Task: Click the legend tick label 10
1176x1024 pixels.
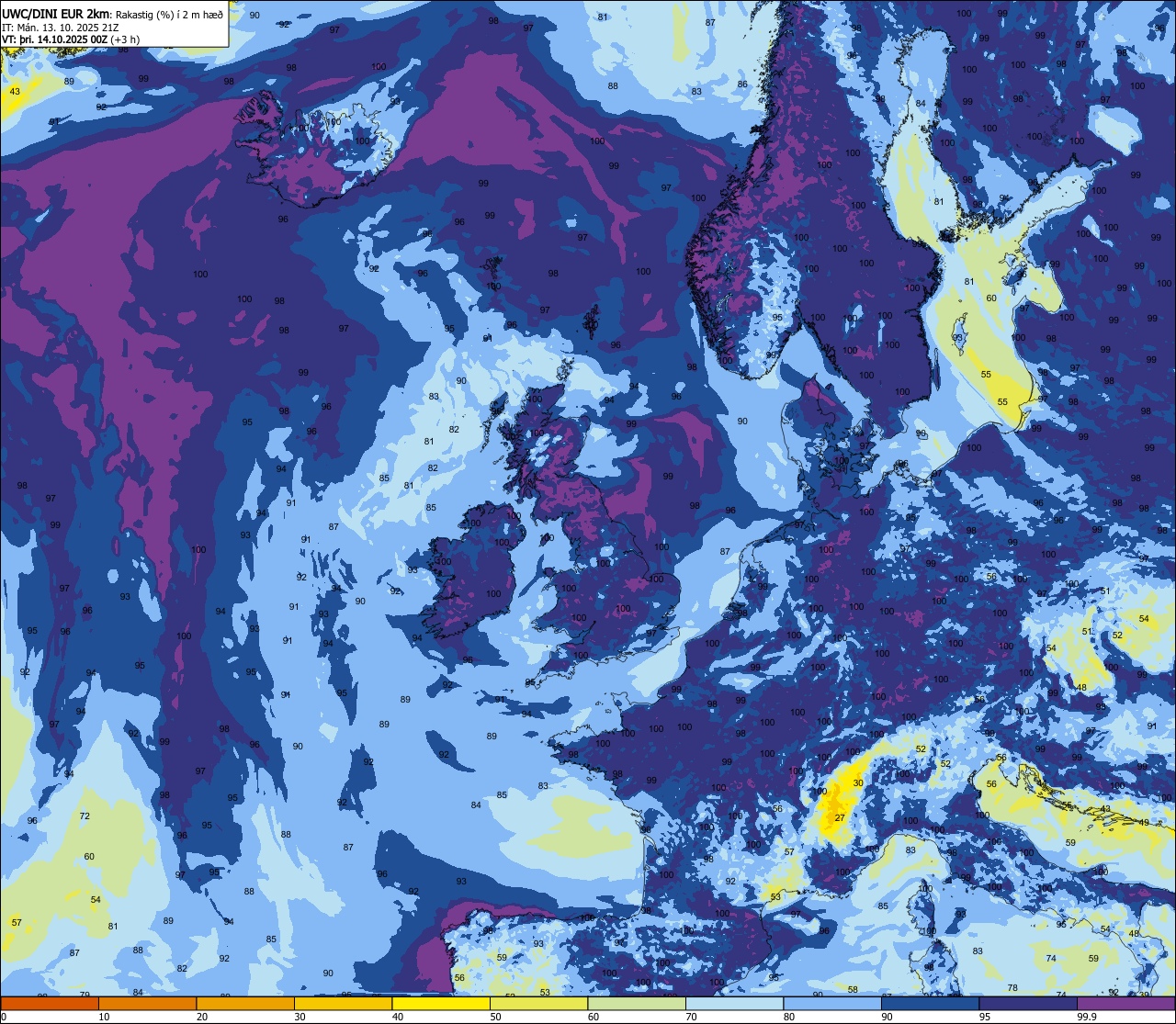Action: coord(104,1017)
